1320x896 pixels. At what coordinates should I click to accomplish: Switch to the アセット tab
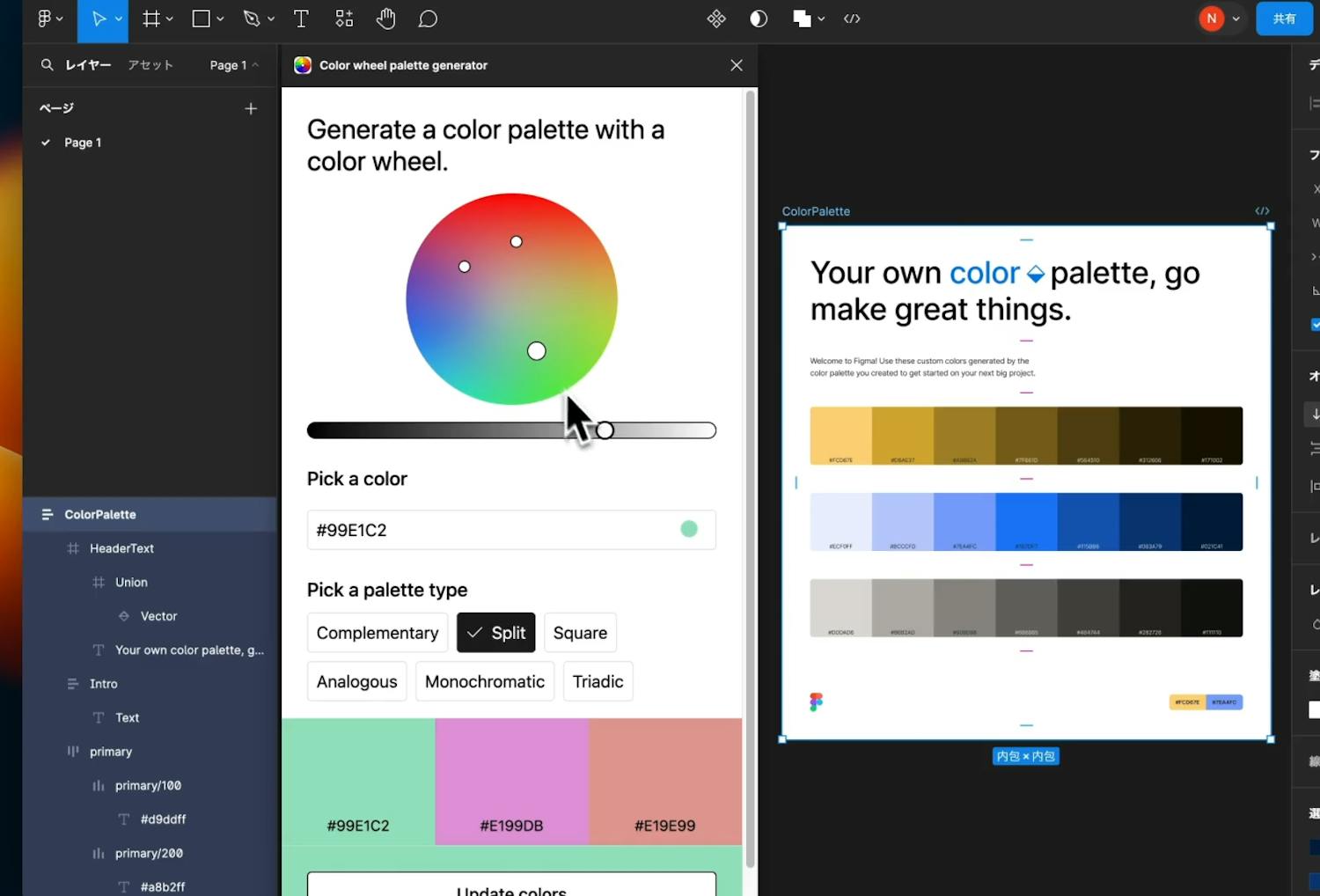[150, 65]
